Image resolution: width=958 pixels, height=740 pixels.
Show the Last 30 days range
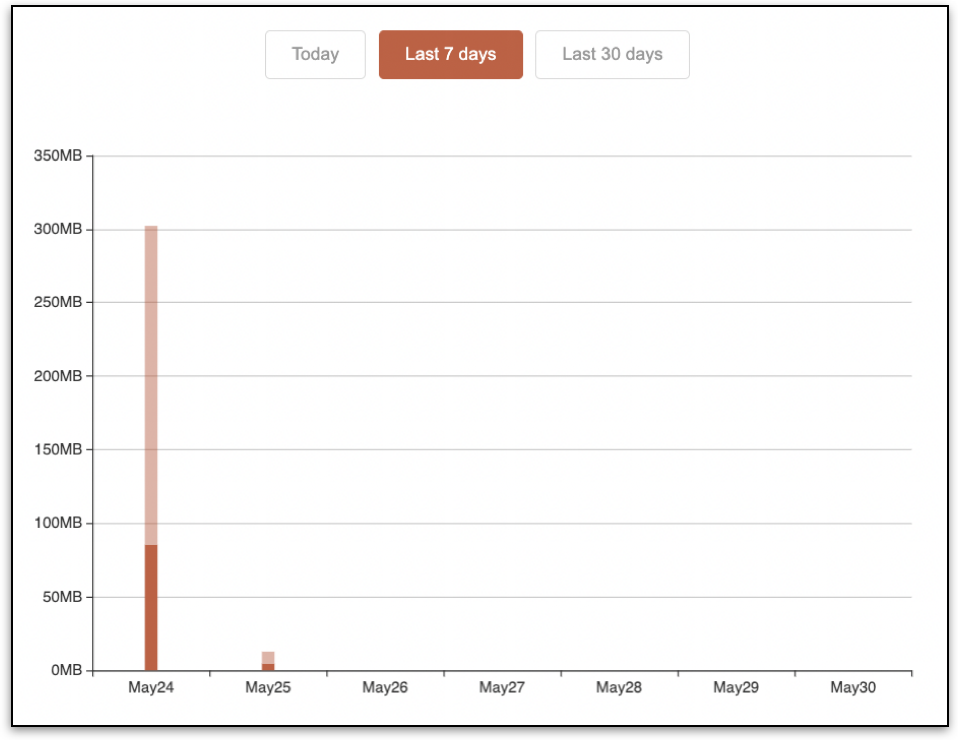click(x=612, y=54)
